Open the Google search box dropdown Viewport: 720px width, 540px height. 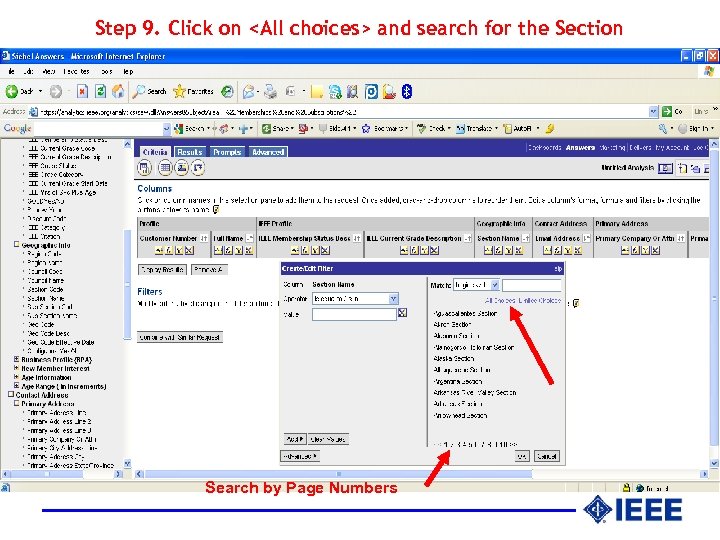166,129
